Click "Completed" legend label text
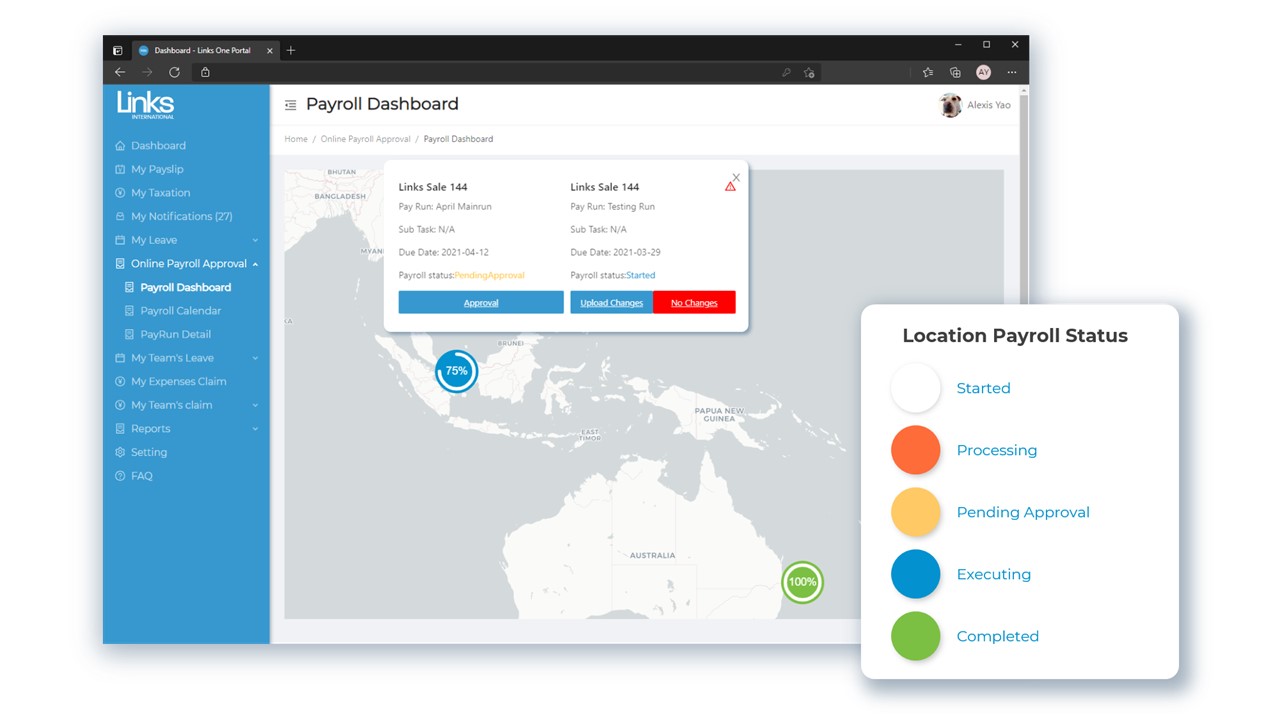Screen dimensions: 1280x720 point(998,636)
